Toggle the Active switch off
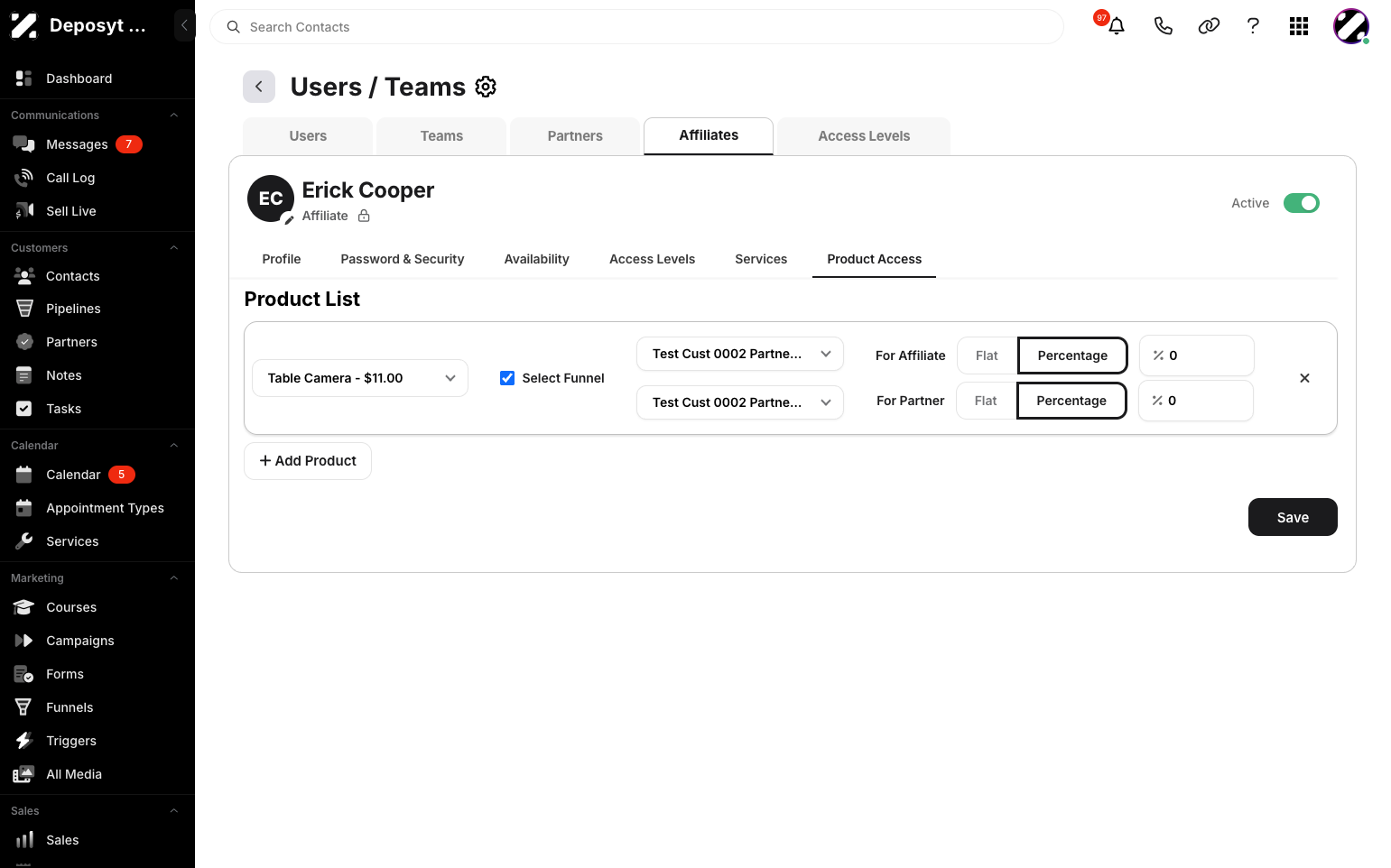This screenshot has width=1391, height=868. (x=1302, y=203)
